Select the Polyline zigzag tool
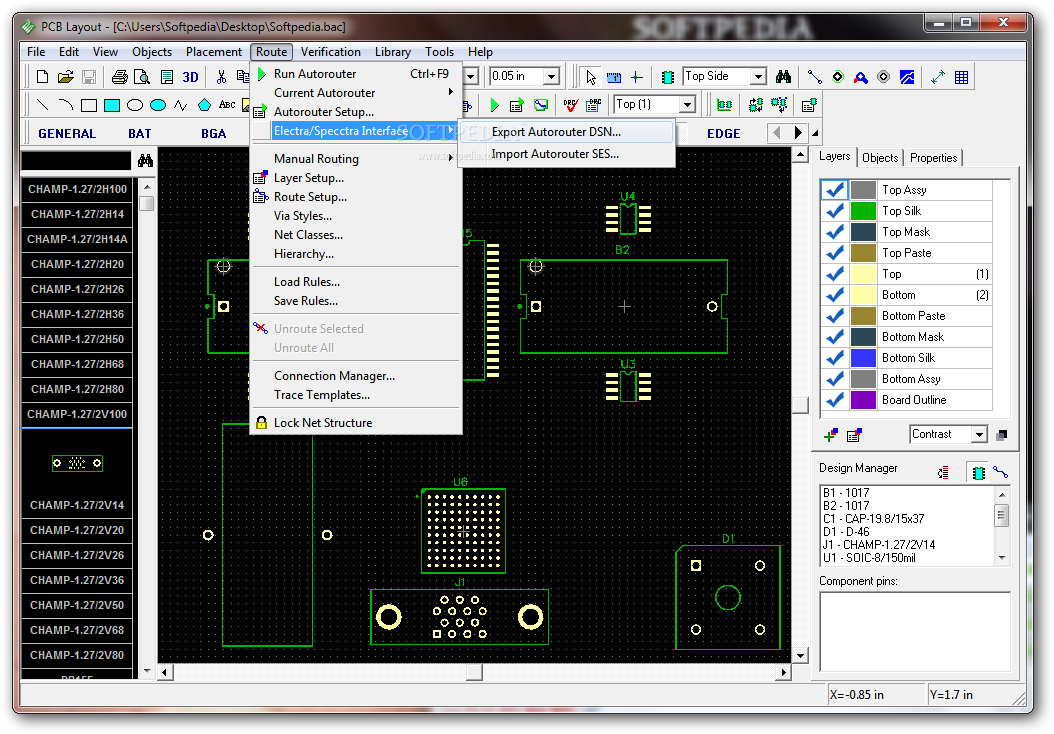 pos(181,105)
